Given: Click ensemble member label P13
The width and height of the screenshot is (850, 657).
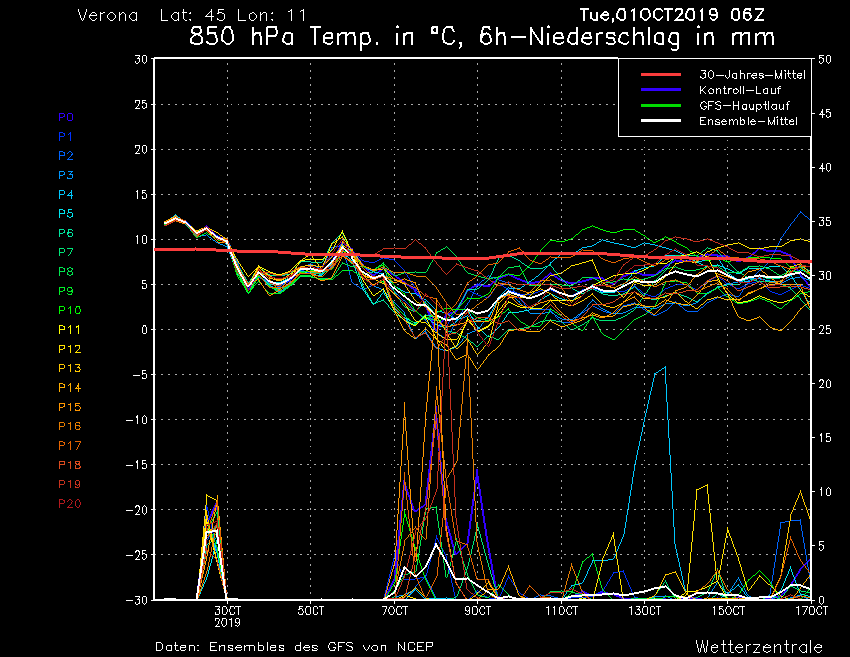Looking at the screenshot, I should [69, 368].
